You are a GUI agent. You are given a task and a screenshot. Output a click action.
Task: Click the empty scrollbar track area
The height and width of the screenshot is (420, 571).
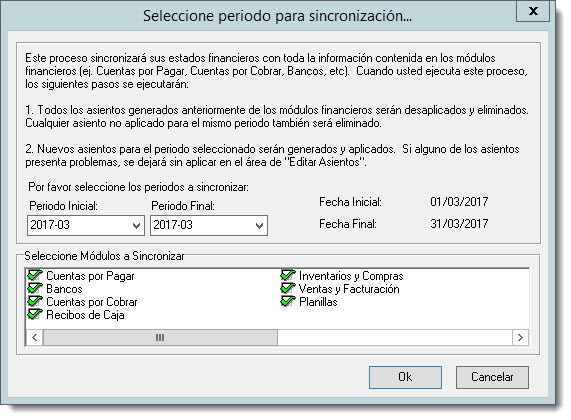click(395, 338)
